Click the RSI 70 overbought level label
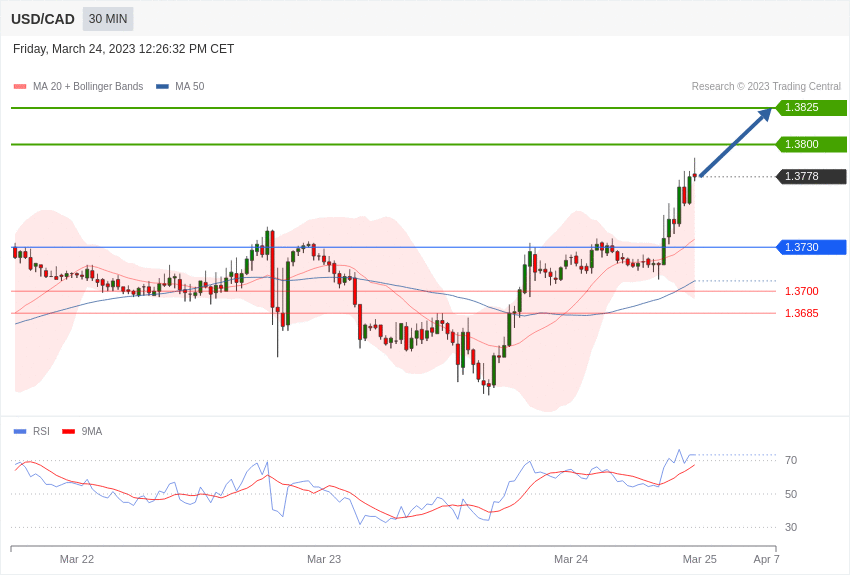Image resolution: width=850 pixels, height=576 pixels. (x=791, y=461)
